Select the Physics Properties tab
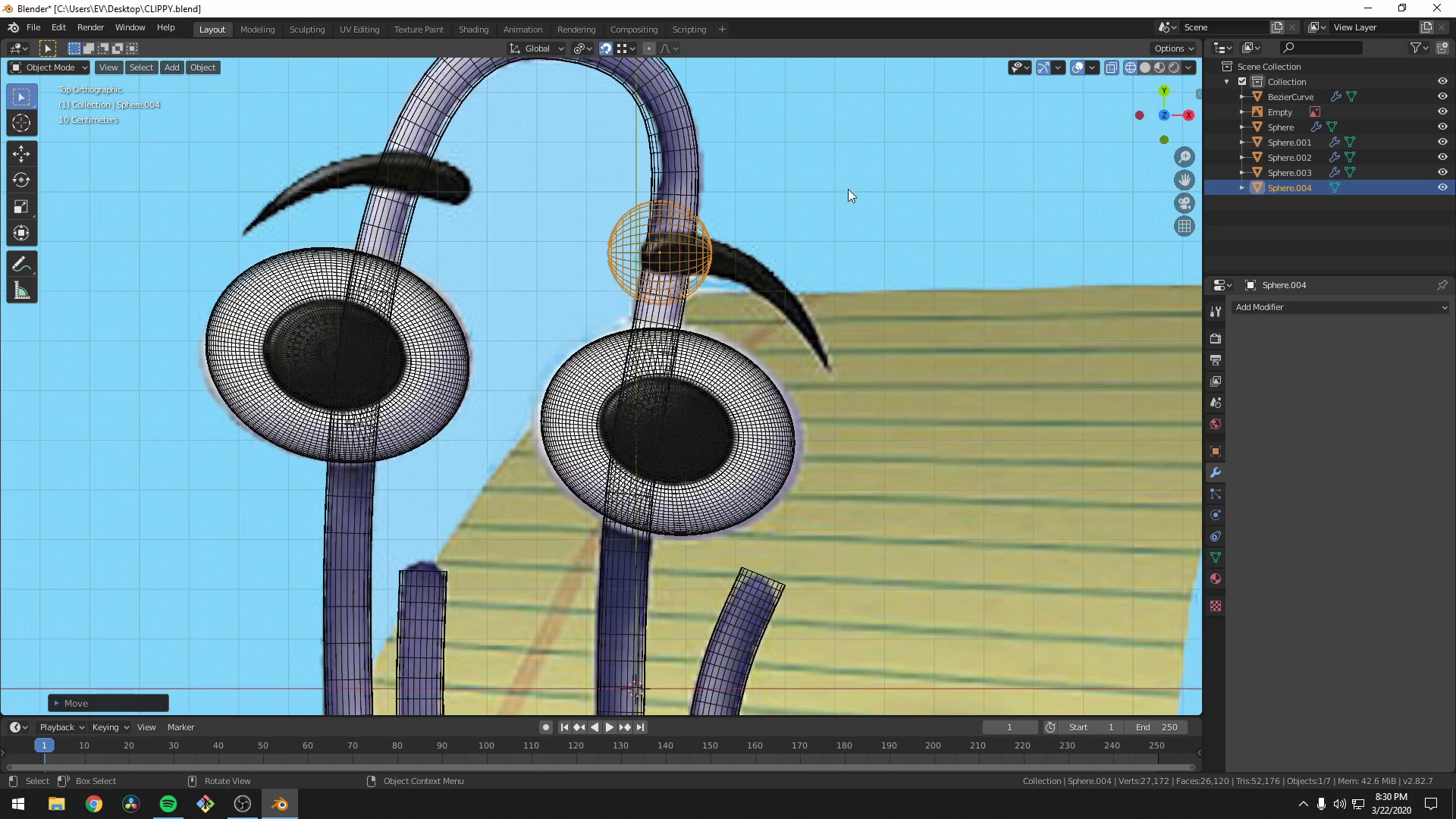 click(x=1216, y=515)
